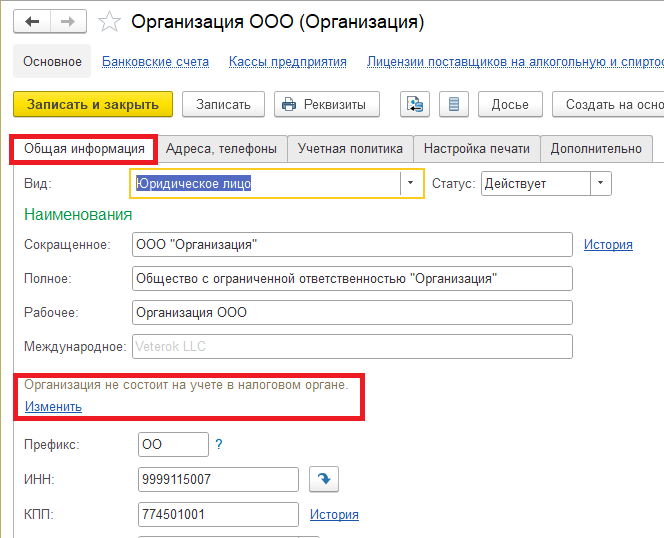Click the list report icon button

(454, 104)
